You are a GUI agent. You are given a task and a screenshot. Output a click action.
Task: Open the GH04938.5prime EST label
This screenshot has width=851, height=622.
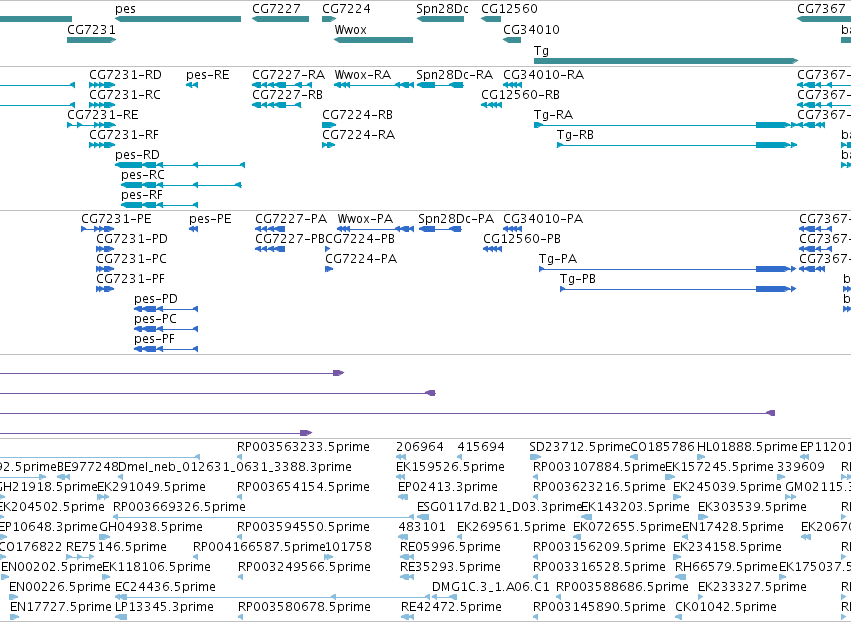pos(151,527)
